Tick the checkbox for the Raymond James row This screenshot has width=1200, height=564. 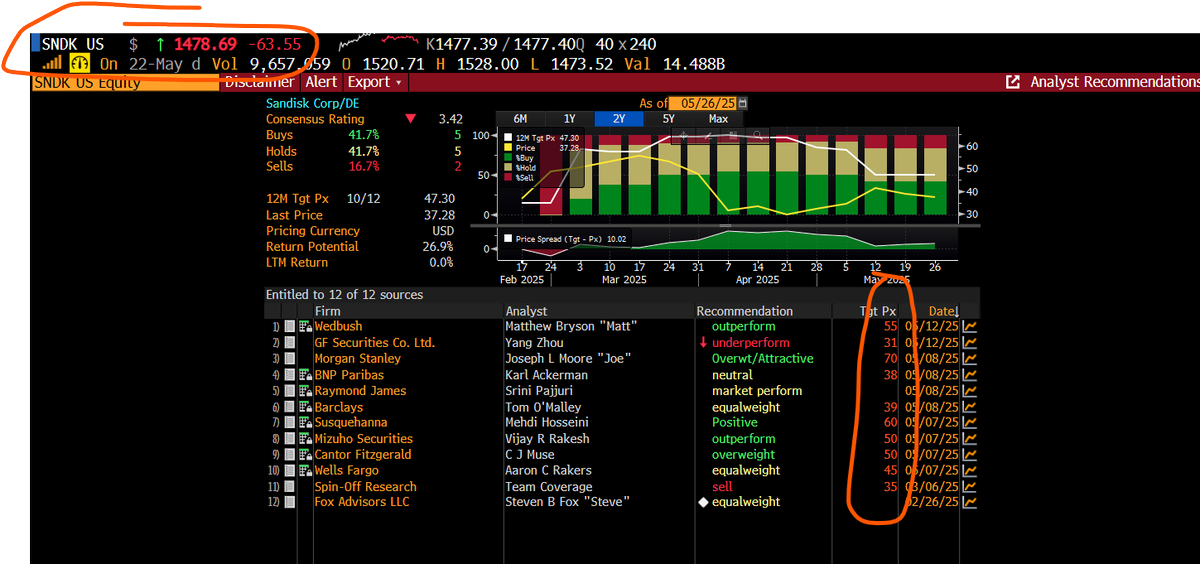[x=290, y=391]
